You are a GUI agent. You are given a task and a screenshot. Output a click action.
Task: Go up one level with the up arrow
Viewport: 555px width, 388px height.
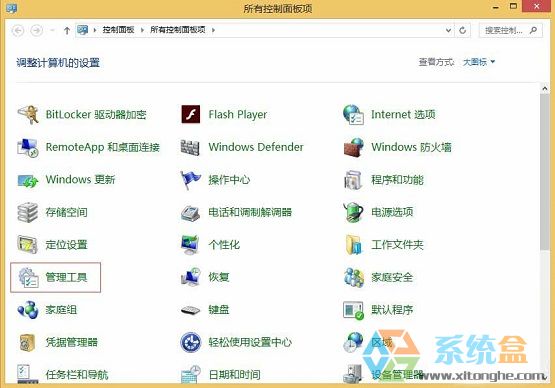pyautogui.click(x=67, y=30)
